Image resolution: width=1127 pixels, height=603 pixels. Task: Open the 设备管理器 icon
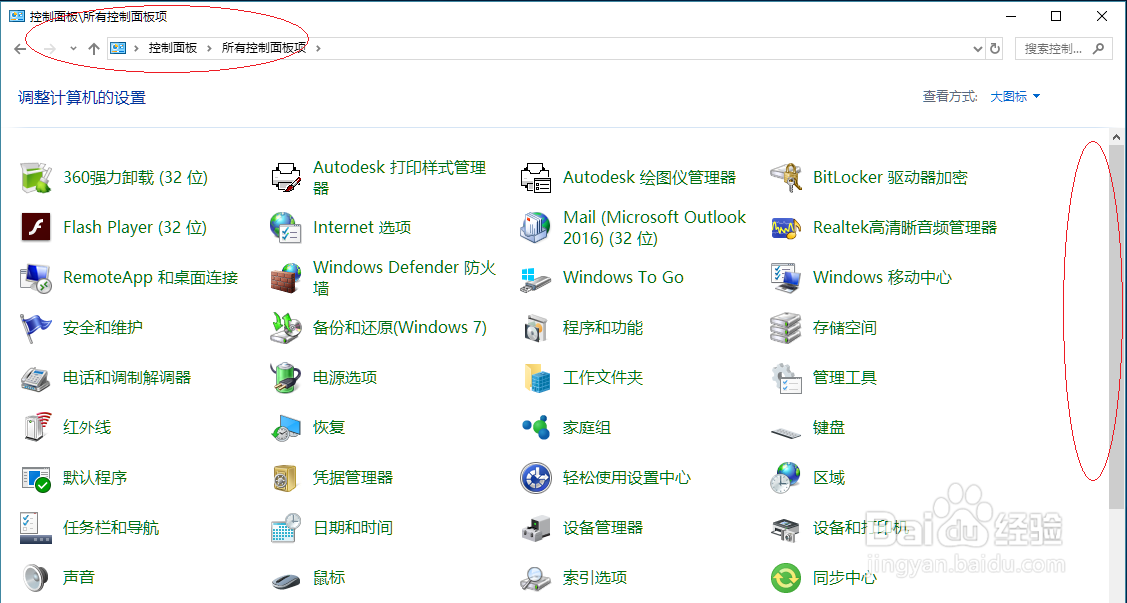(x=536, y=528)
